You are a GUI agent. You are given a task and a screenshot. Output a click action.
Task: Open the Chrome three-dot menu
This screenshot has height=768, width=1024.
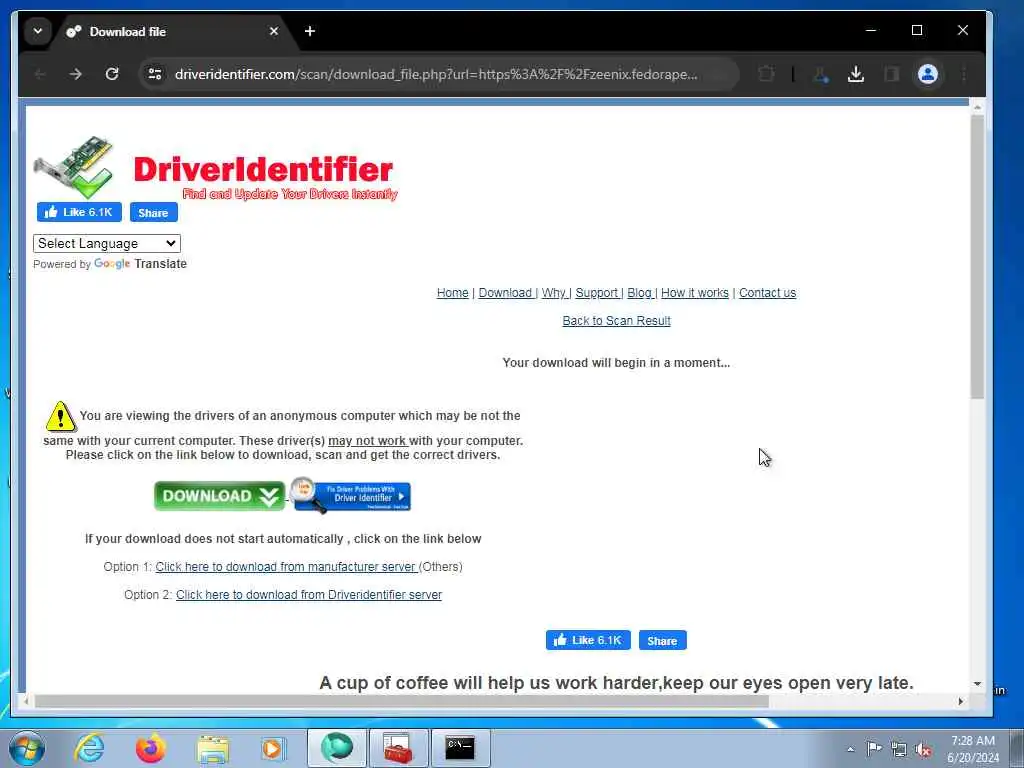(x=964, y=74)
